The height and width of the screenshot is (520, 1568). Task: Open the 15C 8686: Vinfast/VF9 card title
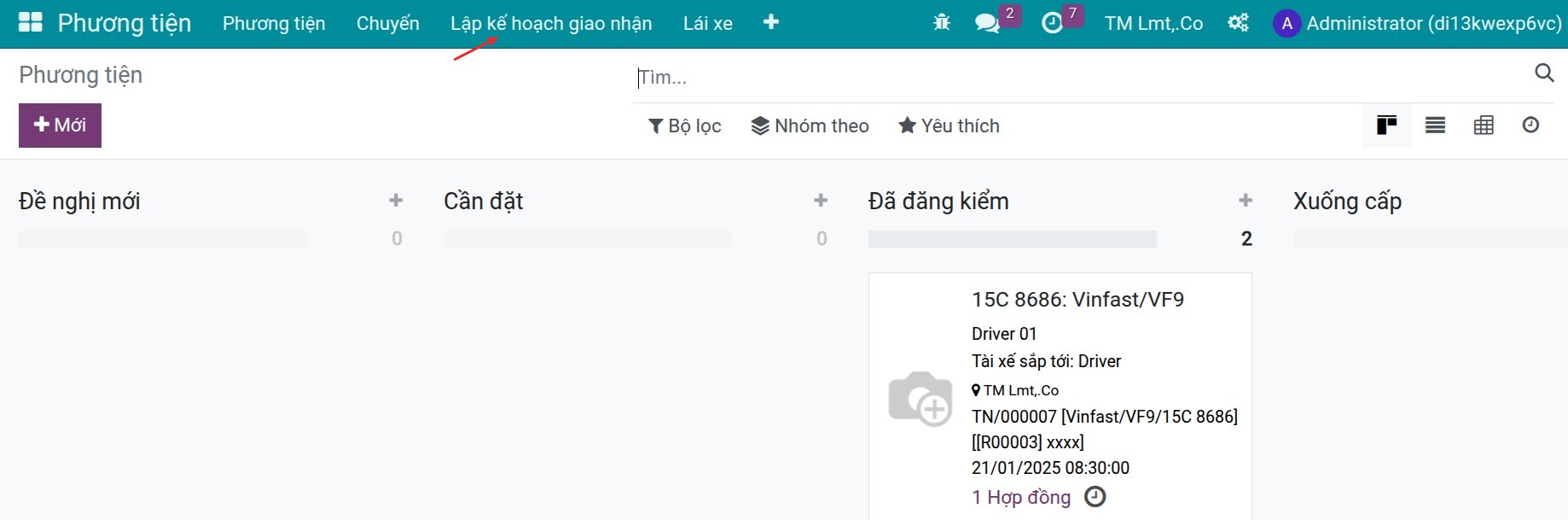(1077, 300)
